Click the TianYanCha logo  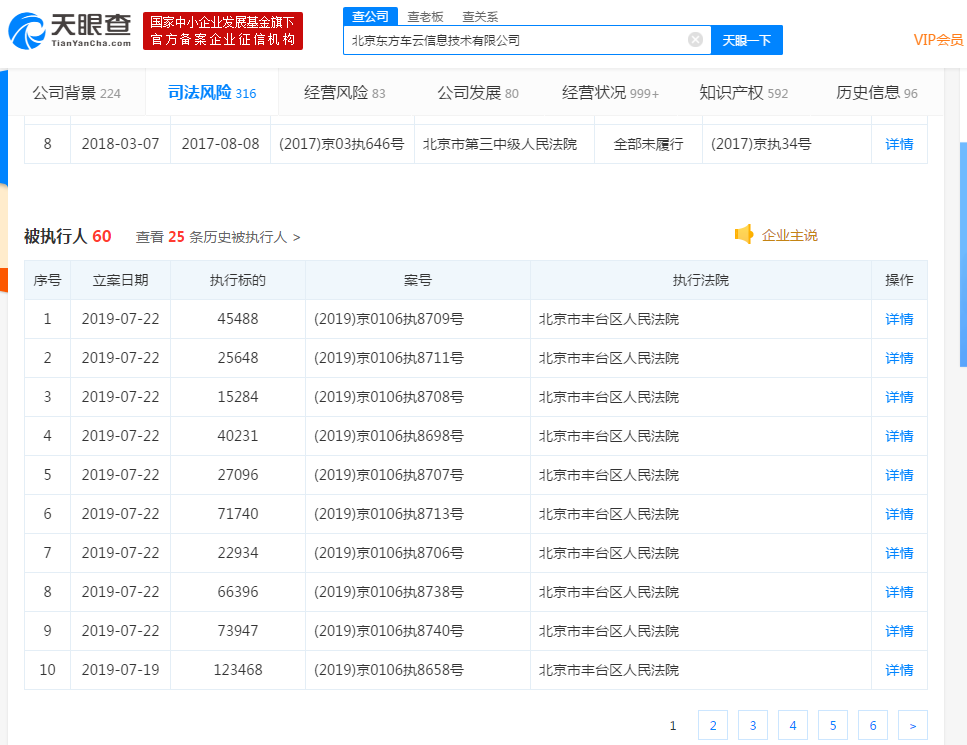[x=70, y=30]
